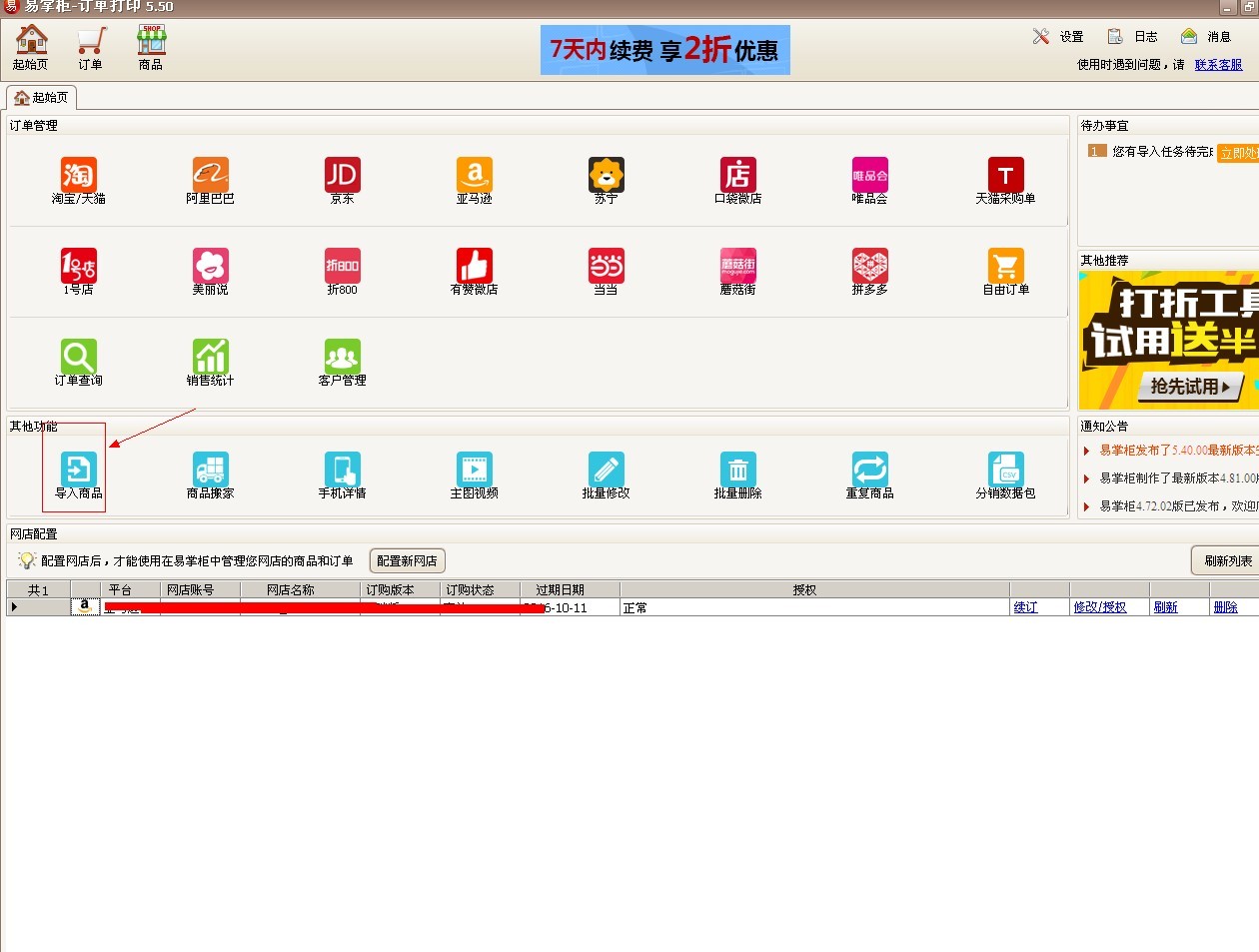Click the 刷新 link in shop row
1259x952 pixels.
pyautogui.click(x=1165, y=607)
